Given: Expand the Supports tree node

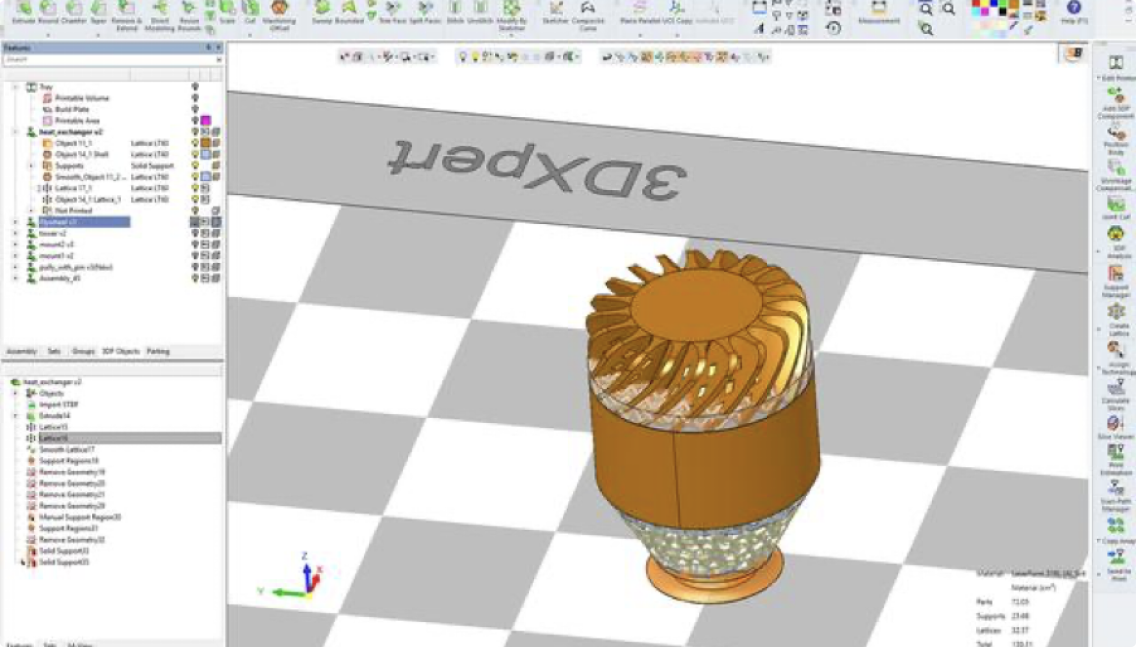Looking at the screenshot, I should point(31,166).
